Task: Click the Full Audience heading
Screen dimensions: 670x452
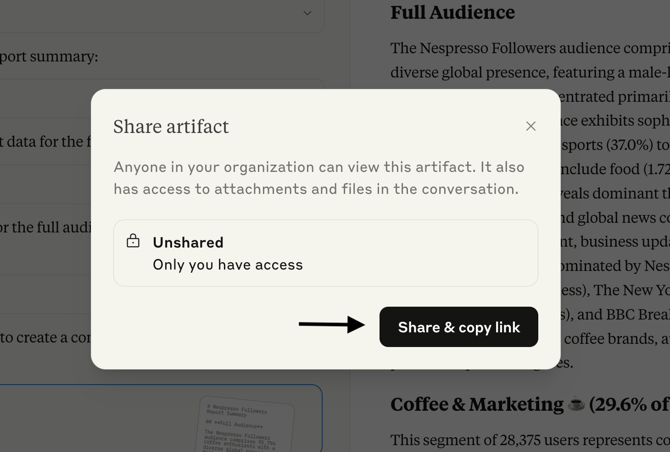Action: click(x=453, y=12)
